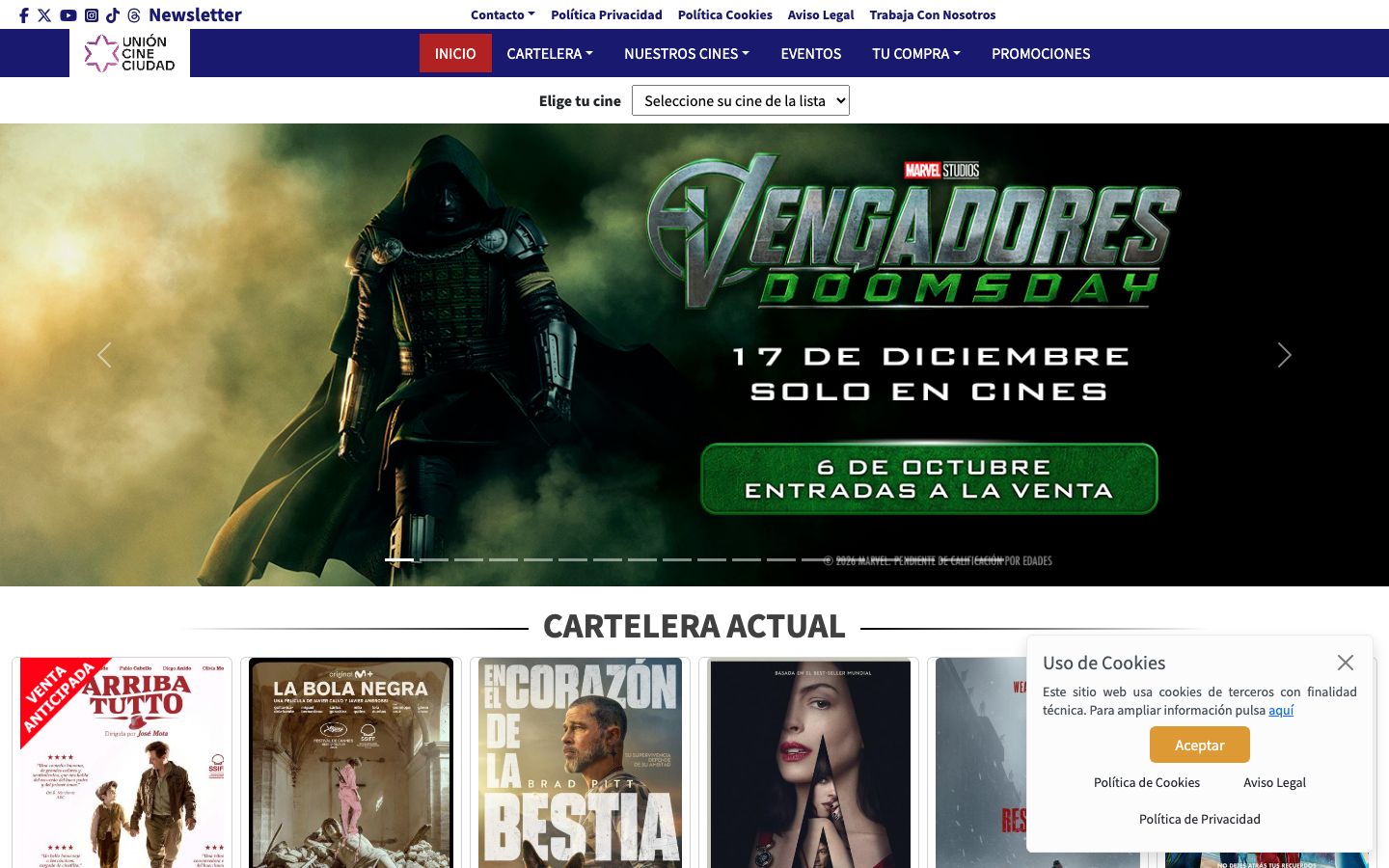Open En el Corazón de la Bestia poster
The height and width of the screenshot is (868, 1389).
580,763
